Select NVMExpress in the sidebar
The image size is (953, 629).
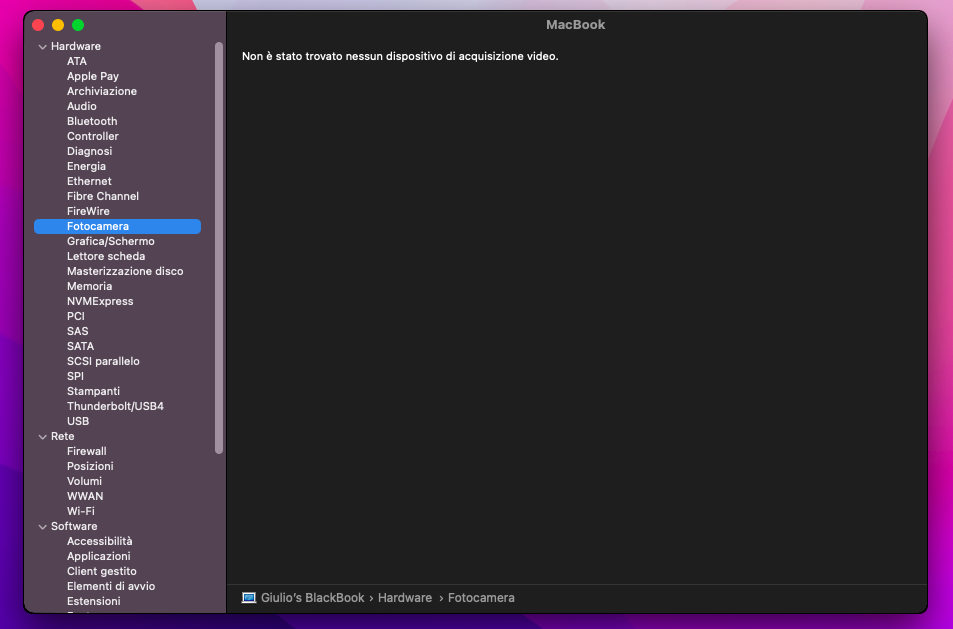(x=100, y=301)
